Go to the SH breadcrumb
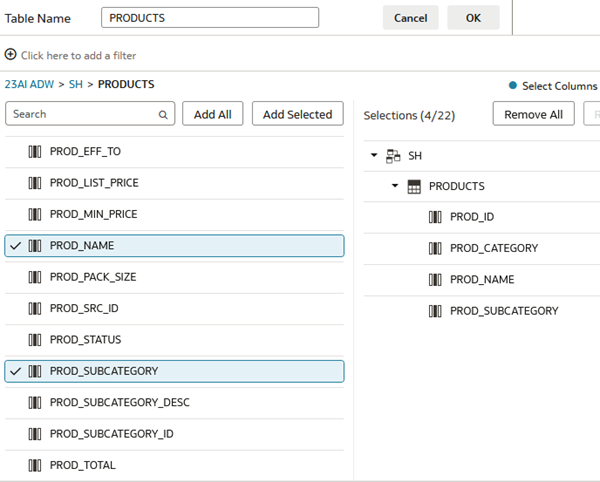This screenshot has height=482, width=600. [76, 85]
